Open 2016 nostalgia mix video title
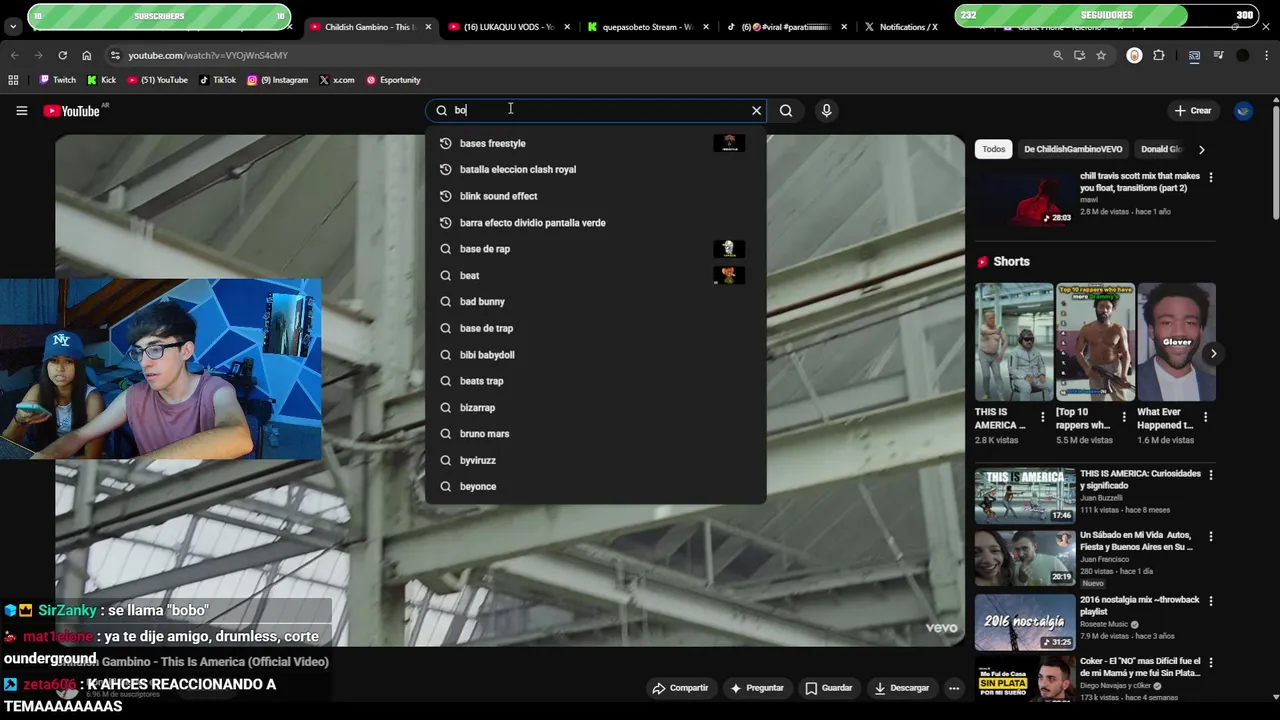 click(1139, 605)
